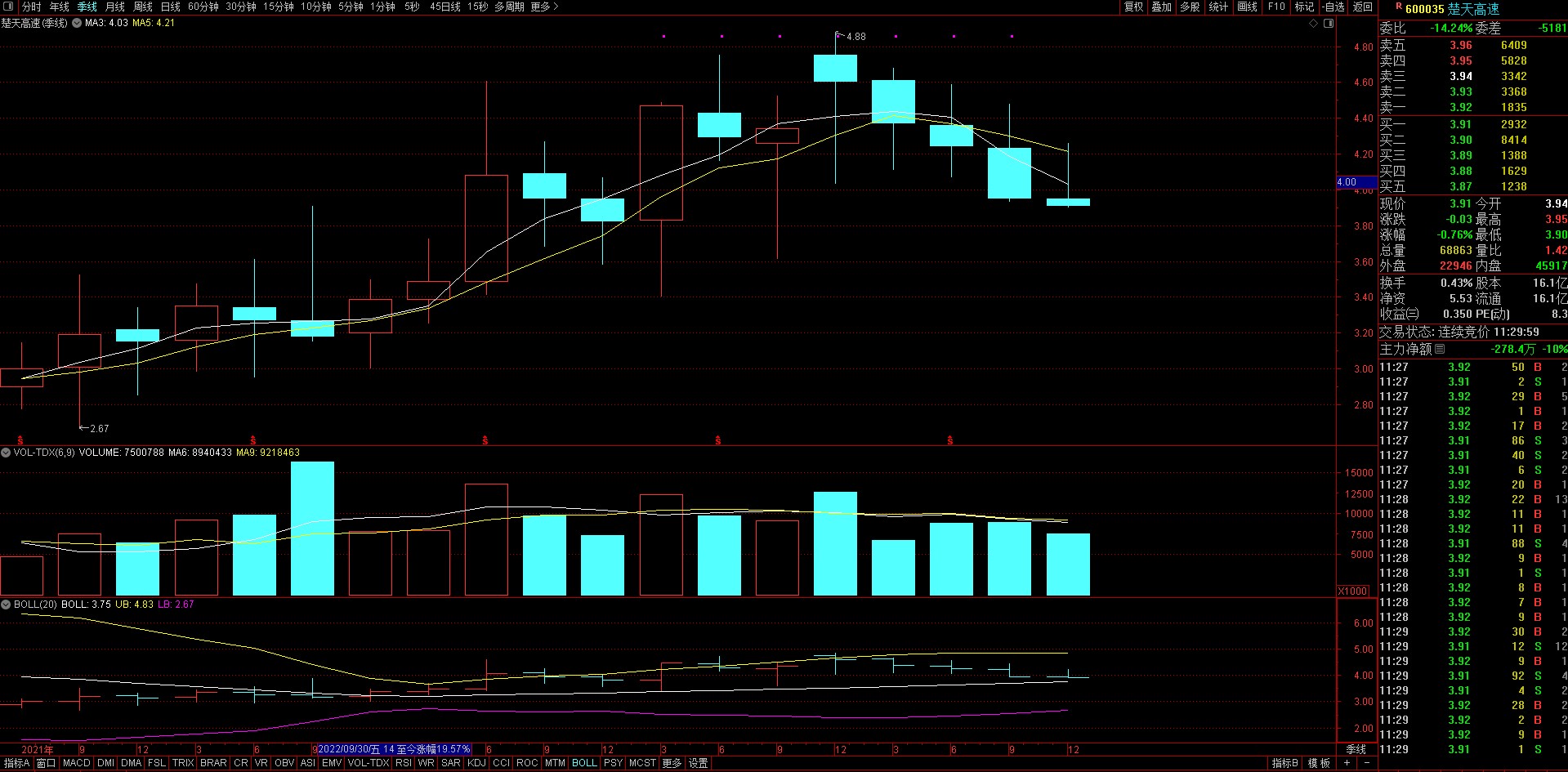Select the 15秒 period

point(477,7)
